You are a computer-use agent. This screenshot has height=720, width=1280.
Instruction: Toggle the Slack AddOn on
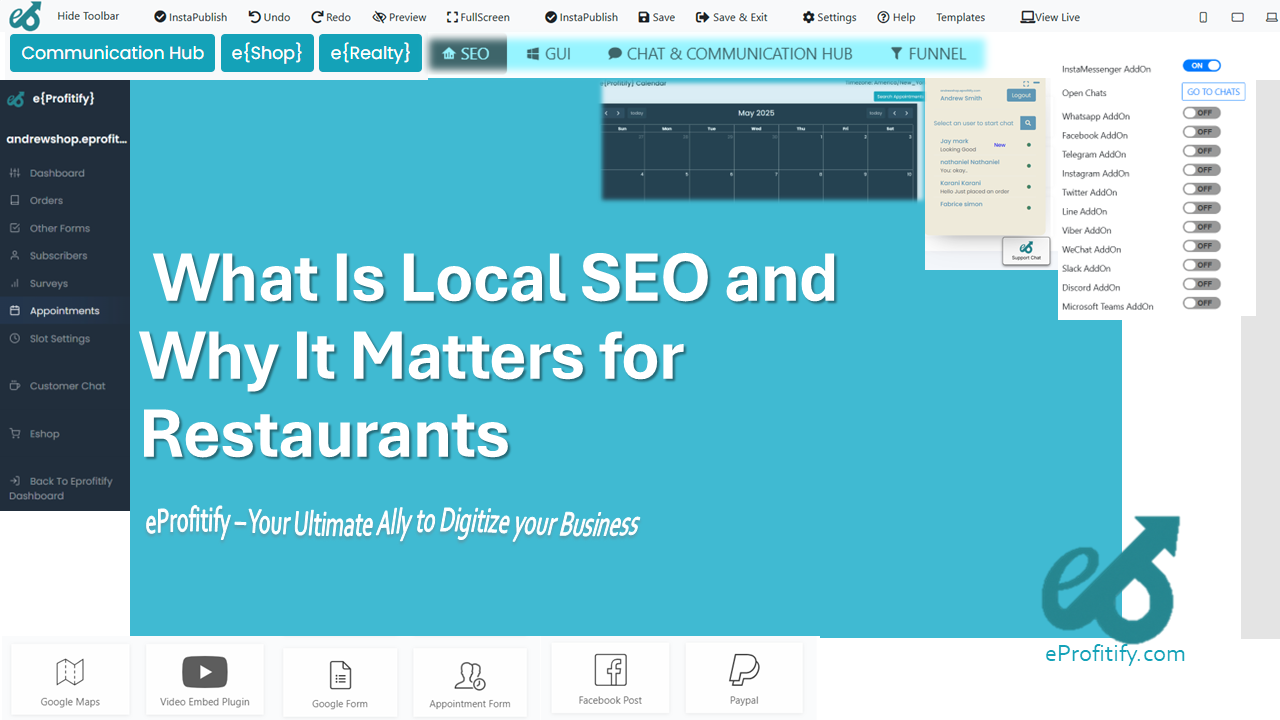pyautogui.click(x=1201, y=265)
